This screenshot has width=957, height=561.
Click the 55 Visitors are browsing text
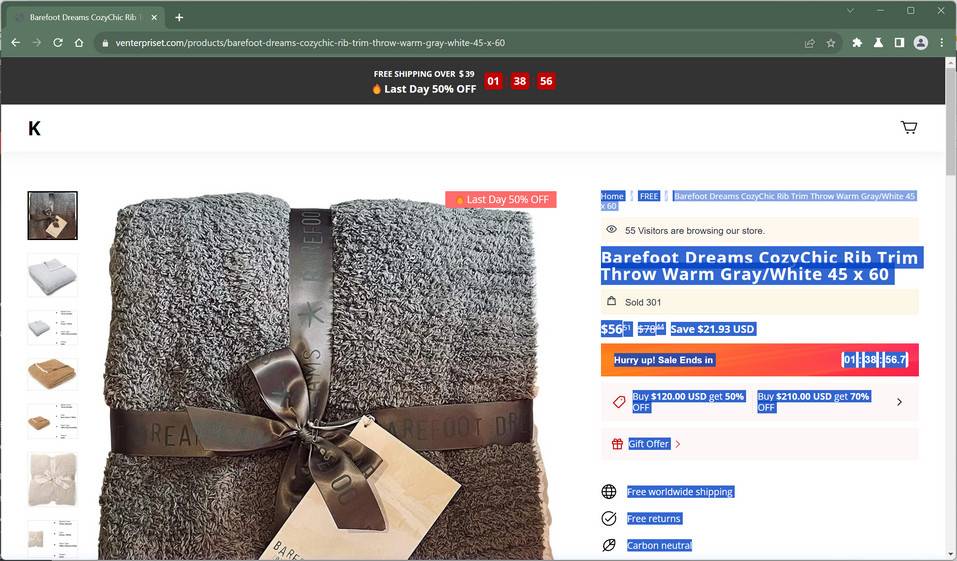[x=695, y=231]
